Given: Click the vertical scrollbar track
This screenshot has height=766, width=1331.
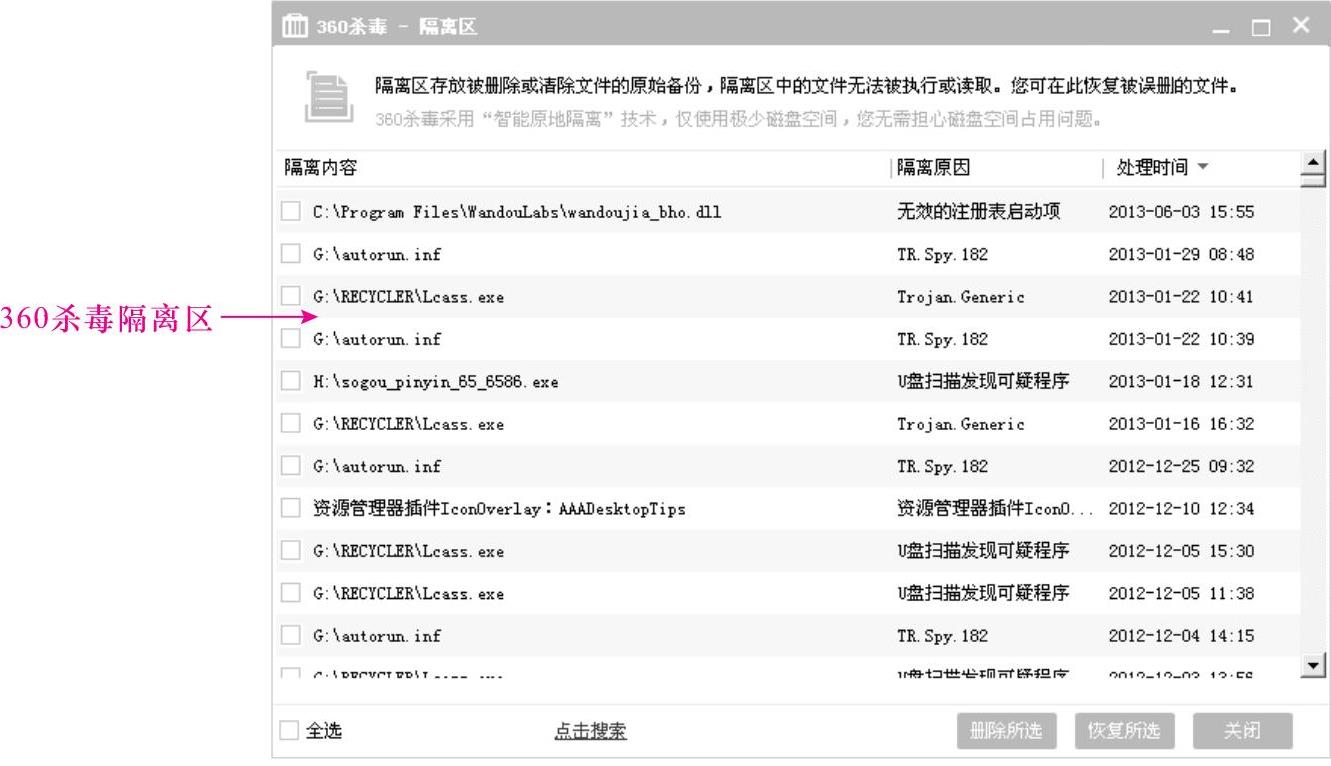Looking at the screenshot, I should (x=1312, y=420).
